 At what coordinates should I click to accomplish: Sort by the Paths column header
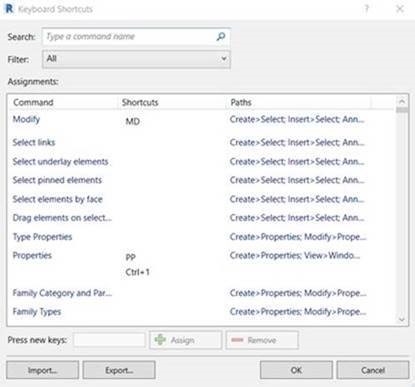[241, 102]
